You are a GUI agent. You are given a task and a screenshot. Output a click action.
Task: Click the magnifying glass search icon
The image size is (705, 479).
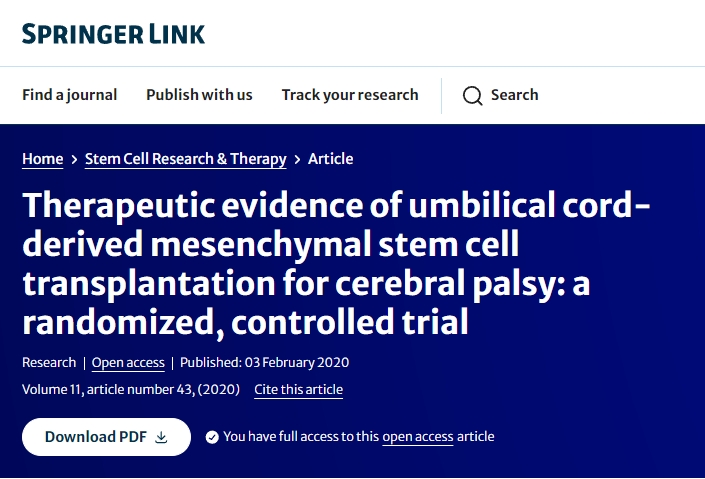point(472,96)
